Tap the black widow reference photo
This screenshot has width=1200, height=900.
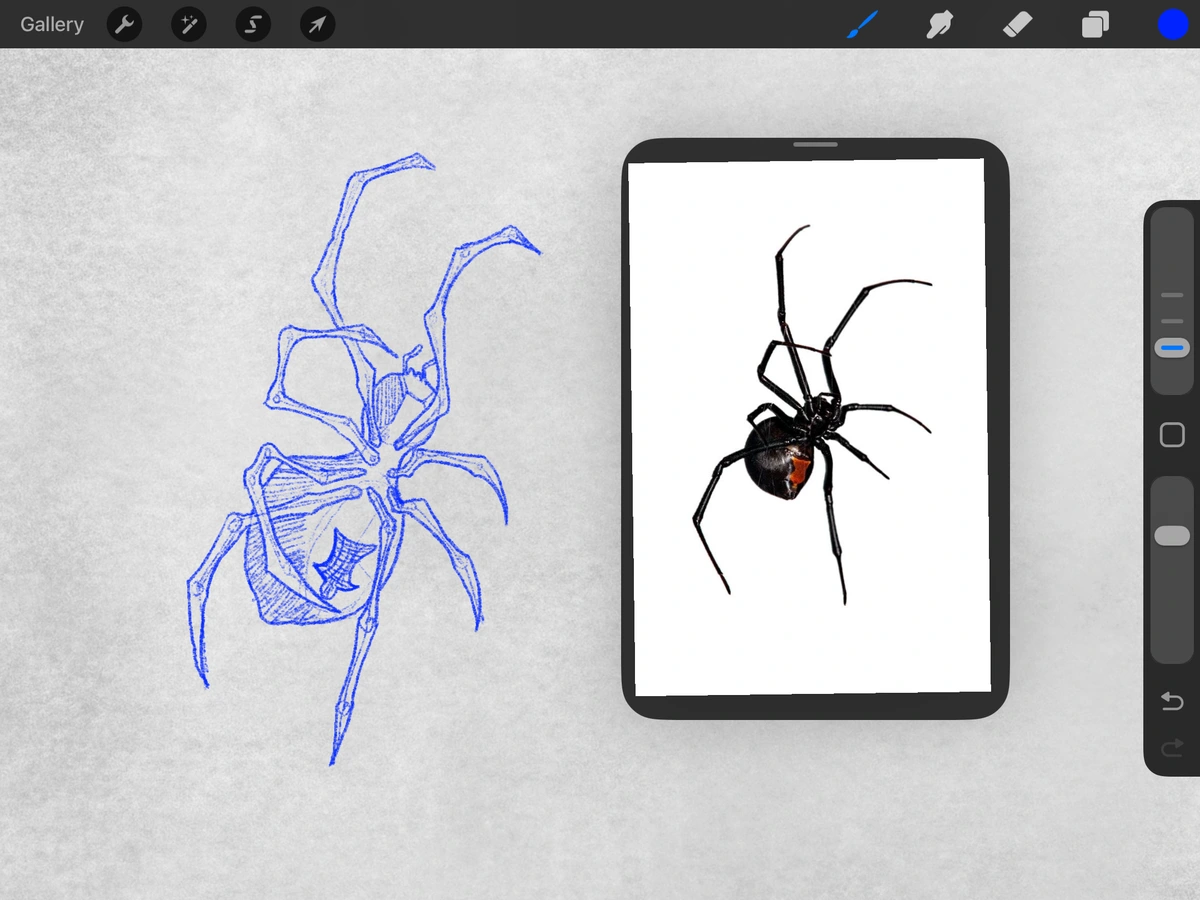click(x=810, y=420)
